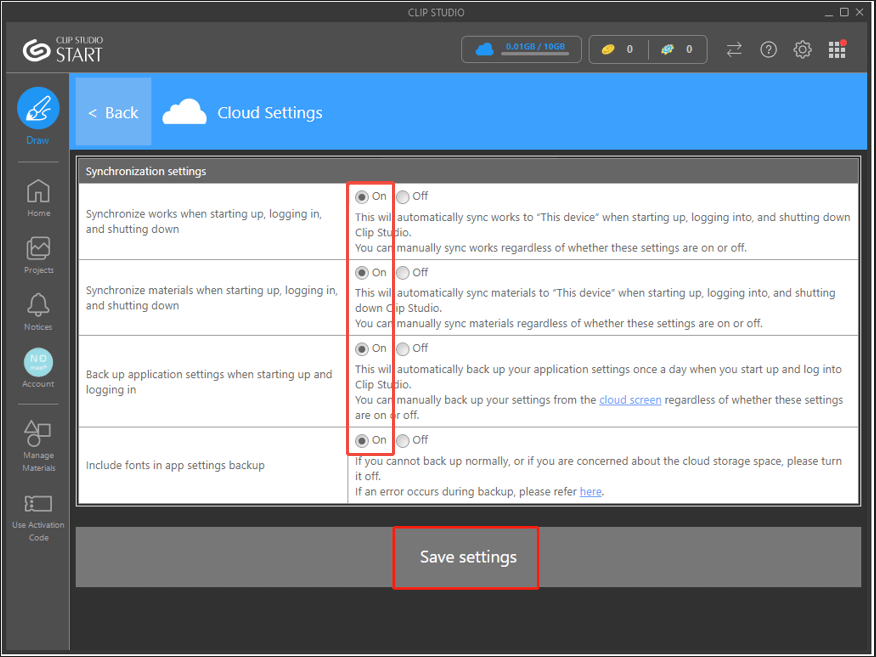Open the apps grid menu

click(837, 49)
